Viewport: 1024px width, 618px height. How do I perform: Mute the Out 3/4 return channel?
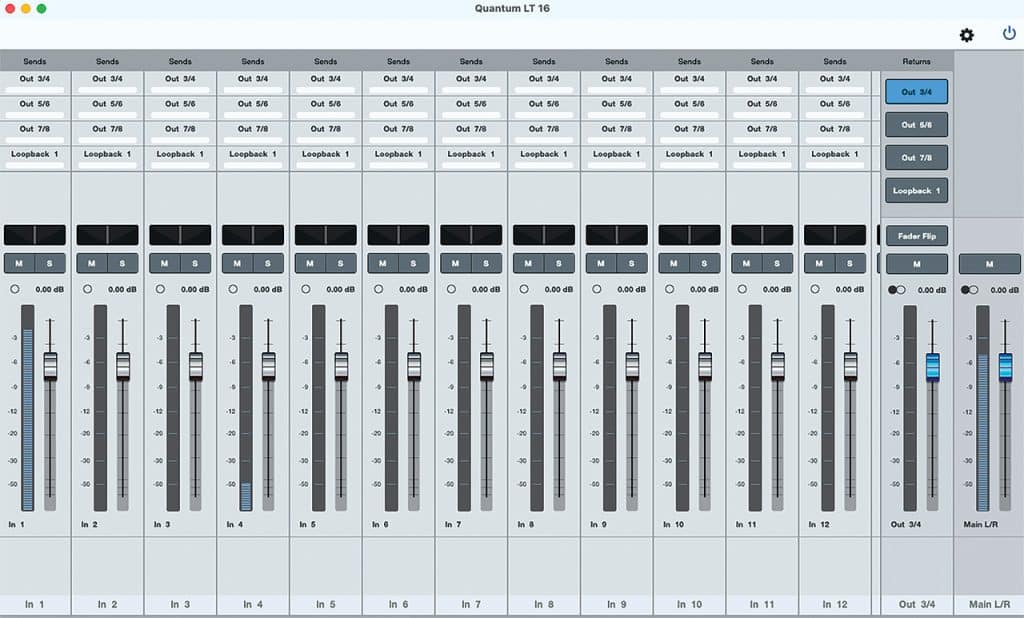point(917,264)
